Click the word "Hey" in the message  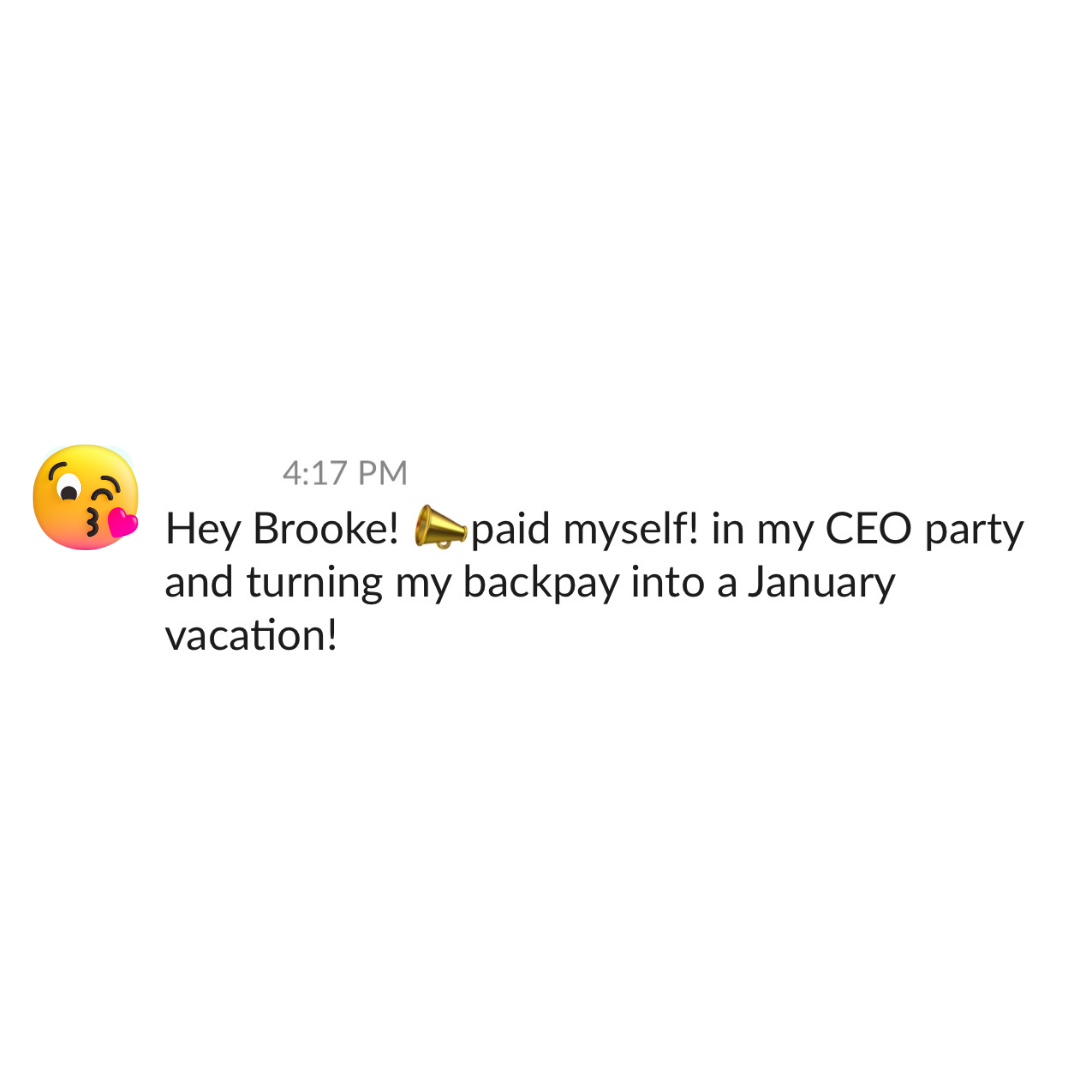(x=203, y=529)
